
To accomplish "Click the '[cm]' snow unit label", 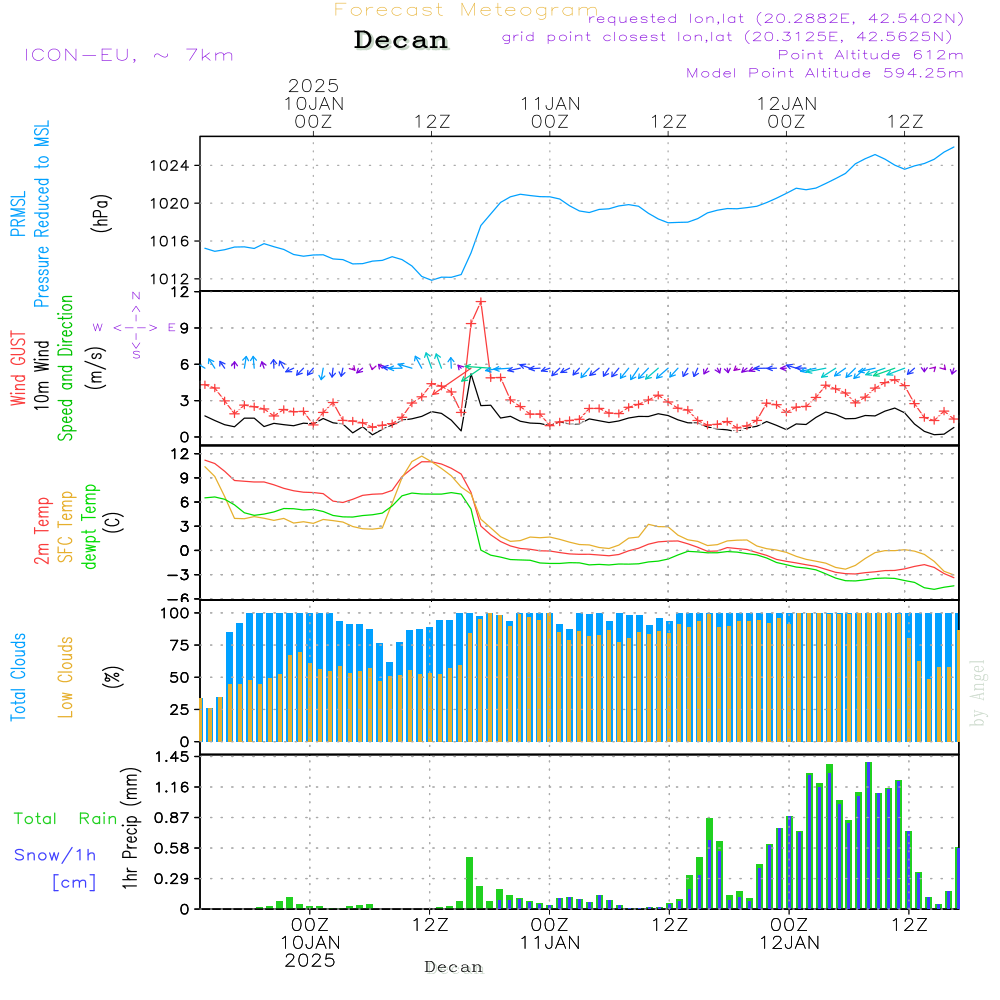I will pyautogui.click(x=74, y=883).
